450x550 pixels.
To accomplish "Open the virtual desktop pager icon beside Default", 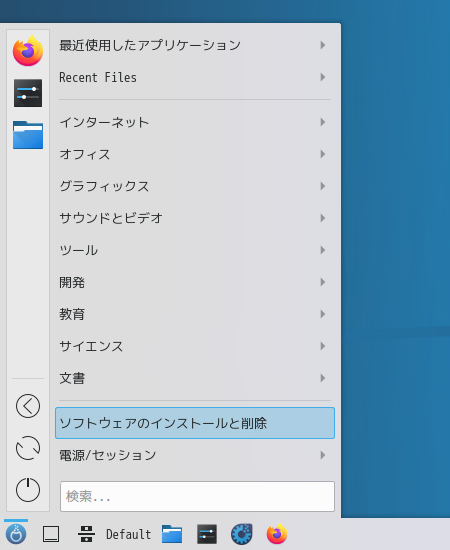I will coord(86,534).
